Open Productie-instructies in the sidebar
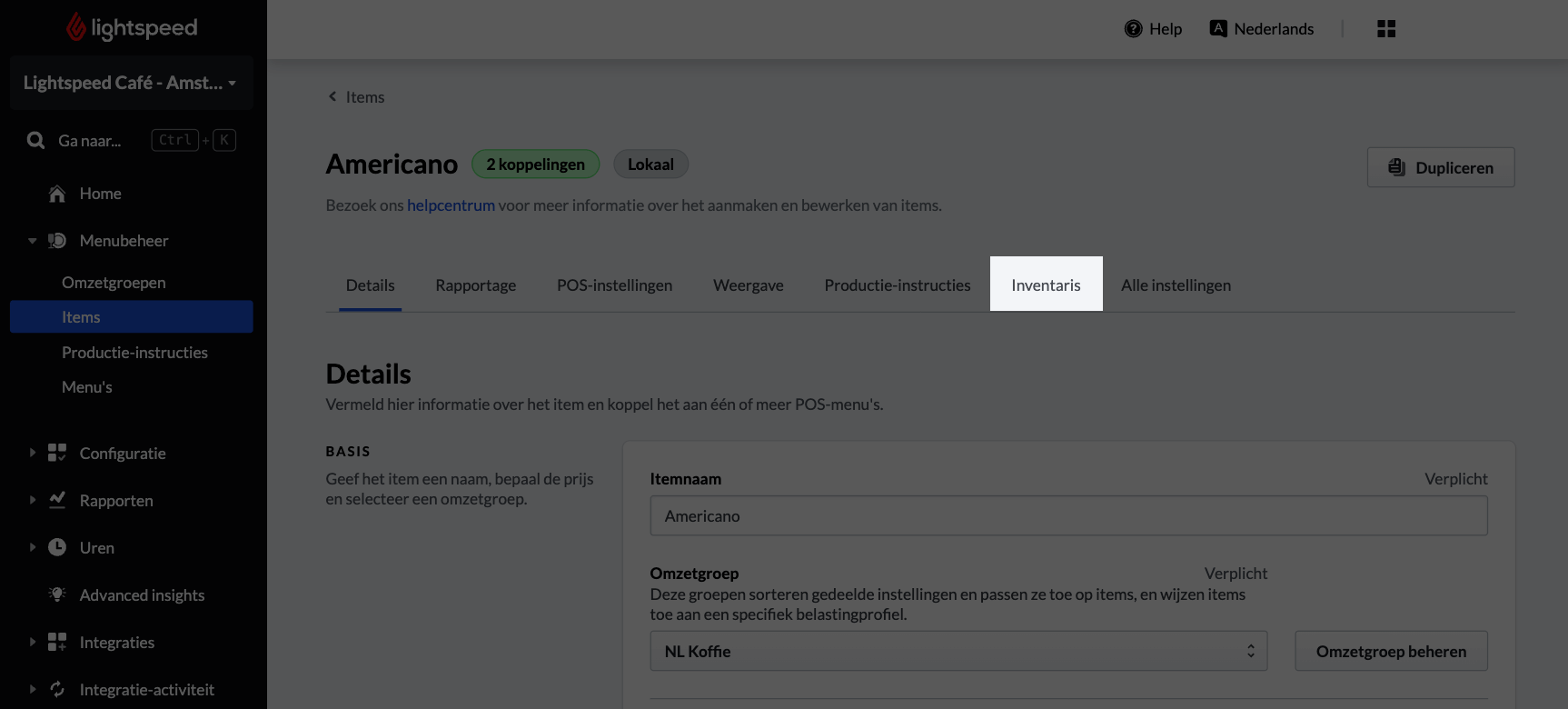 [134, 353]
